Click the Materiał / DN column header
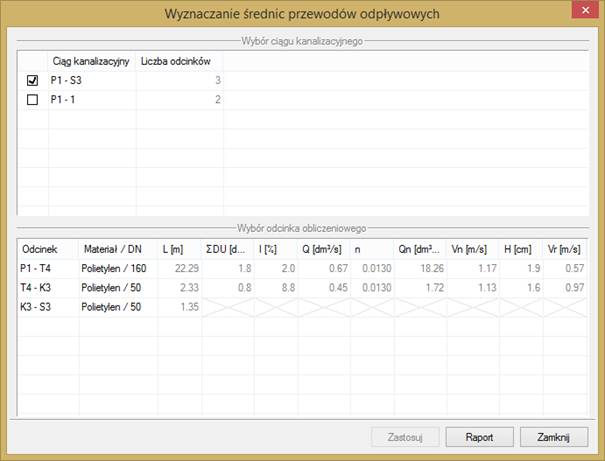The height and width of the screenshot is (461, 605). (118, 249)
